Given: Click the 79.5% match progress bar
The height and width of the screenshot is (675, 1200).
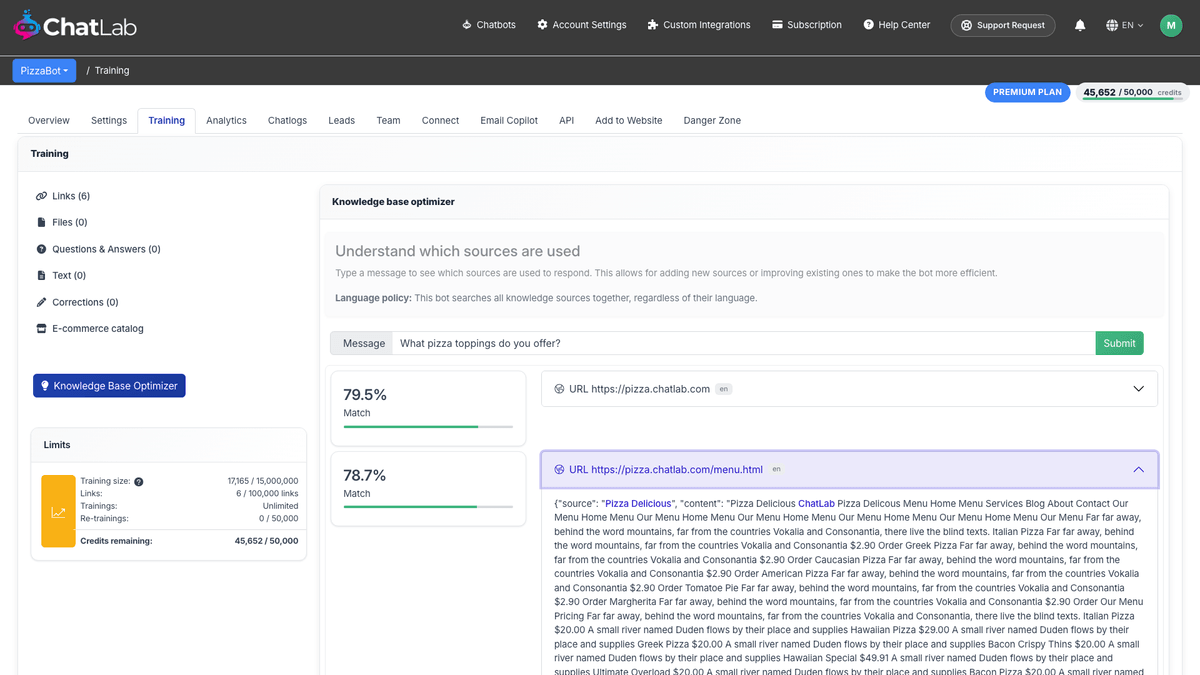Looking at the screenshot, I should 428,427.
